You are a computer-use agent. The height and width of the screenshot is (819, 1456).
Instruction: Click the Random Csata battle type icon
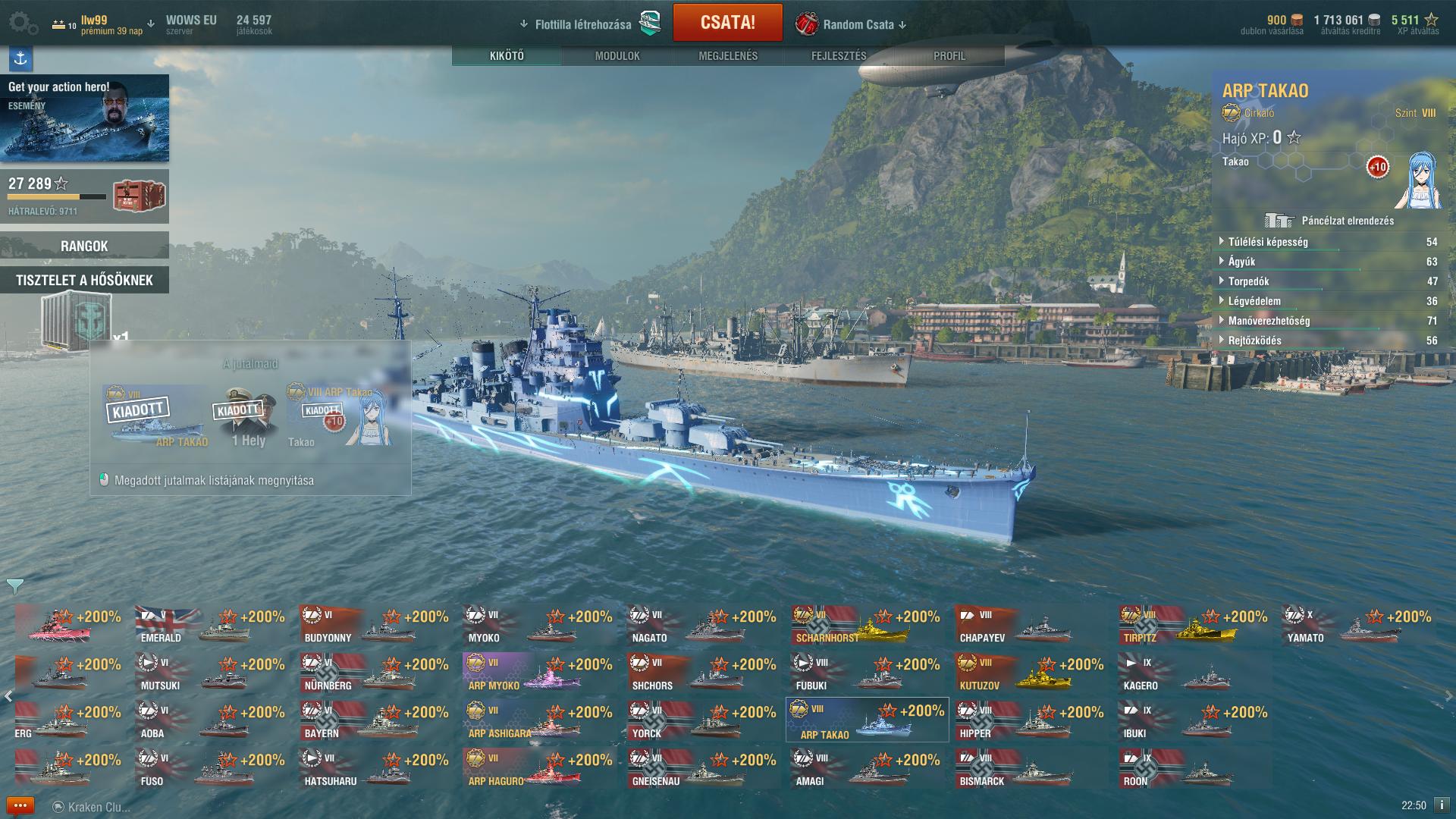click(807, 24)
